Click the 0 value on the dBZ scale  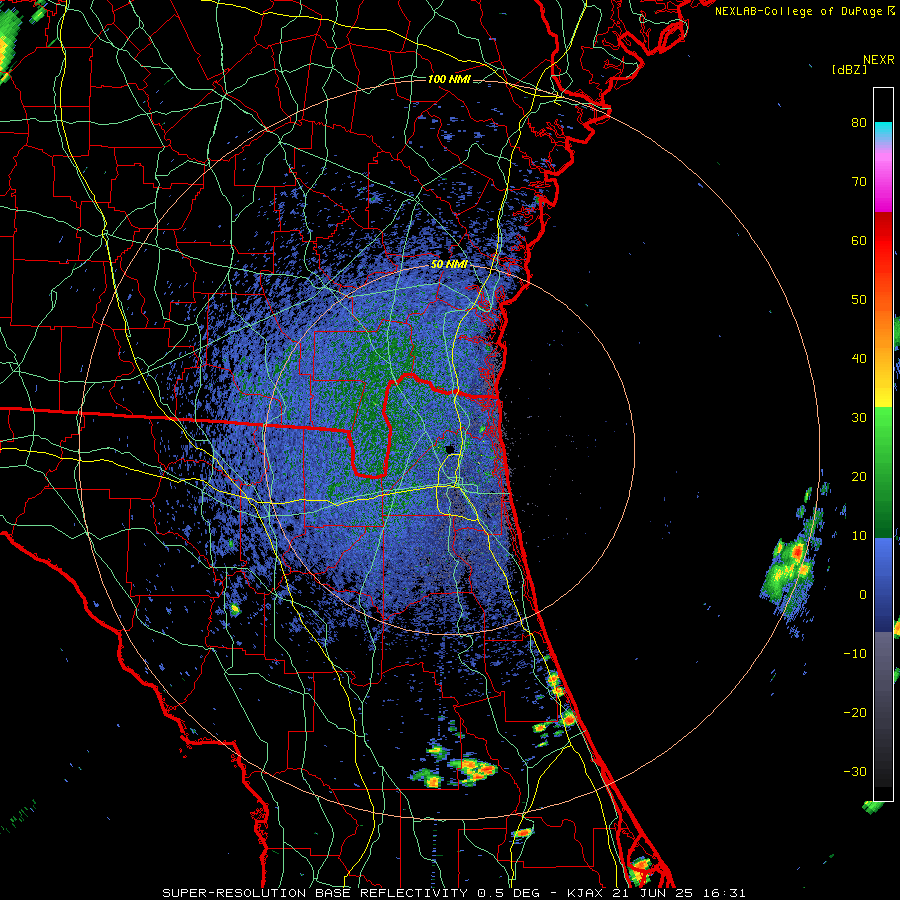[x=863, y=595]
